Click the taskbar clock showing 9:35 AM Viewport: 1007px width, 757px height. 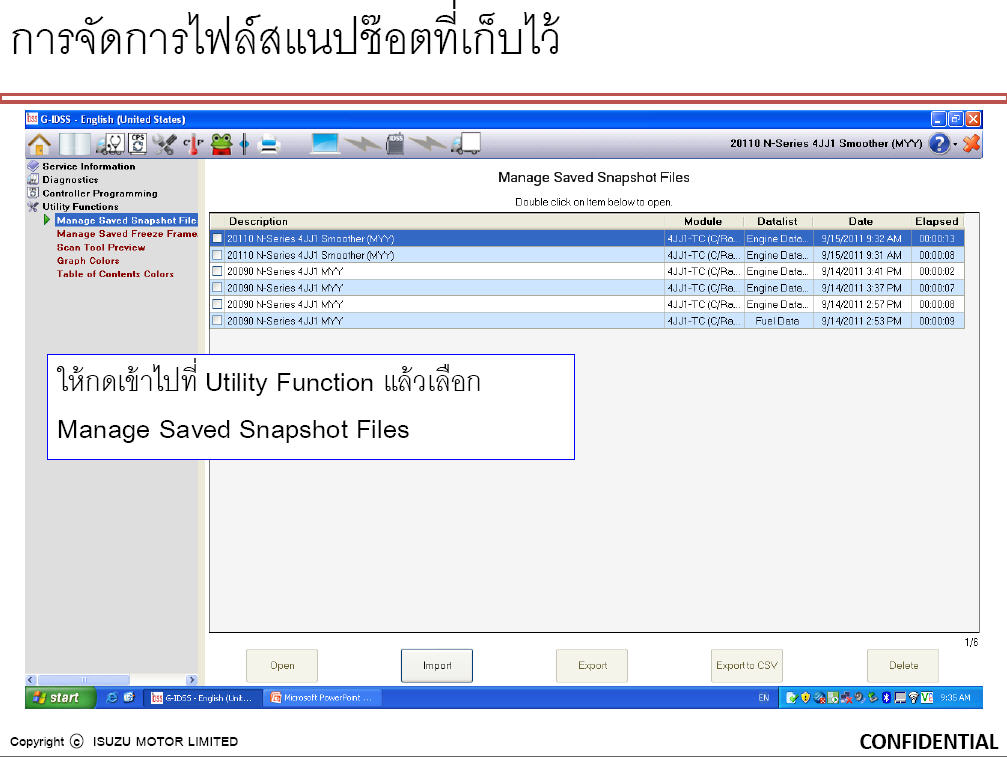point(956,698)
